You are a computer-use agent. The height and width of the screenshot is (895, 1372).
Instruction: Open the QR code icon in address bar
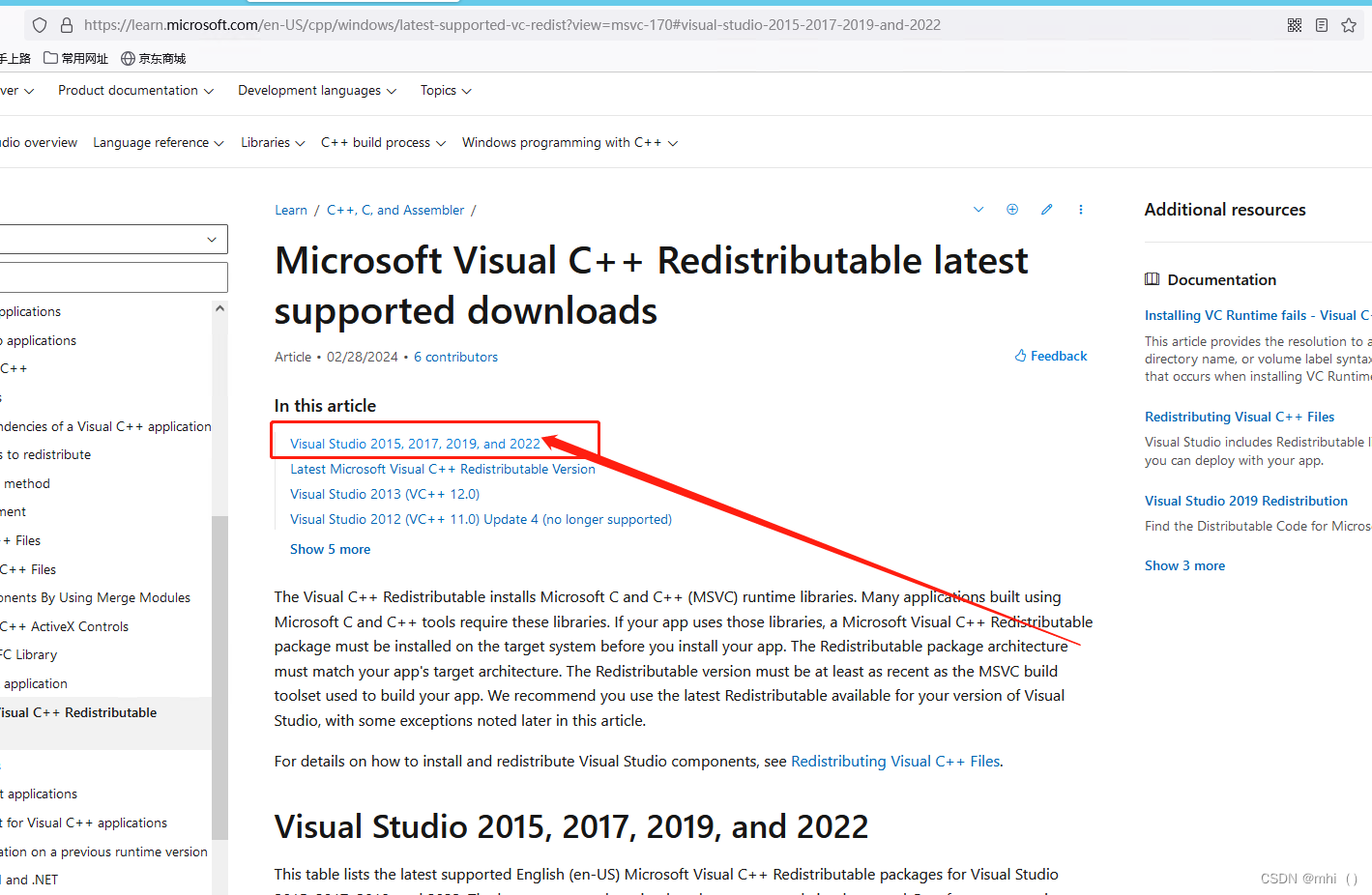pos(1295,25)
